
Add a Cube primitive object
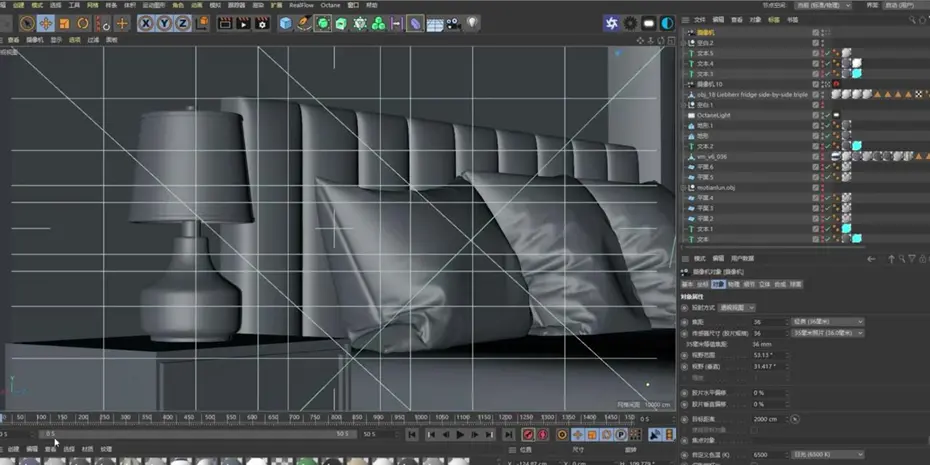coord(286,24)
